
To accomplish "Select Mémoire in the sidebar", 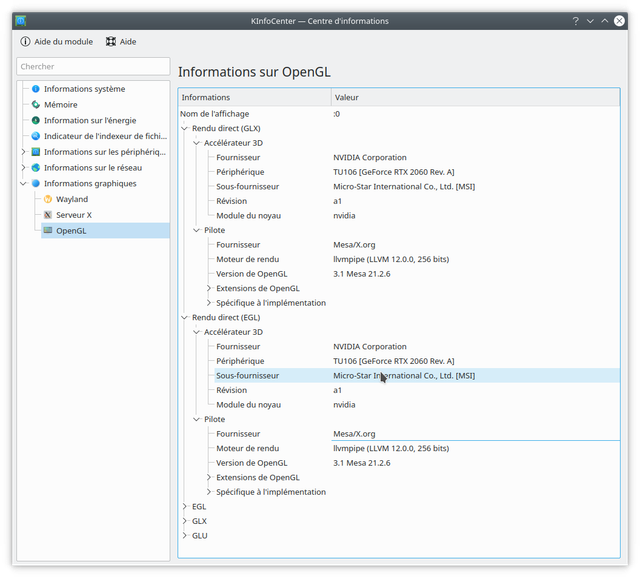I will tap(61, 104).
